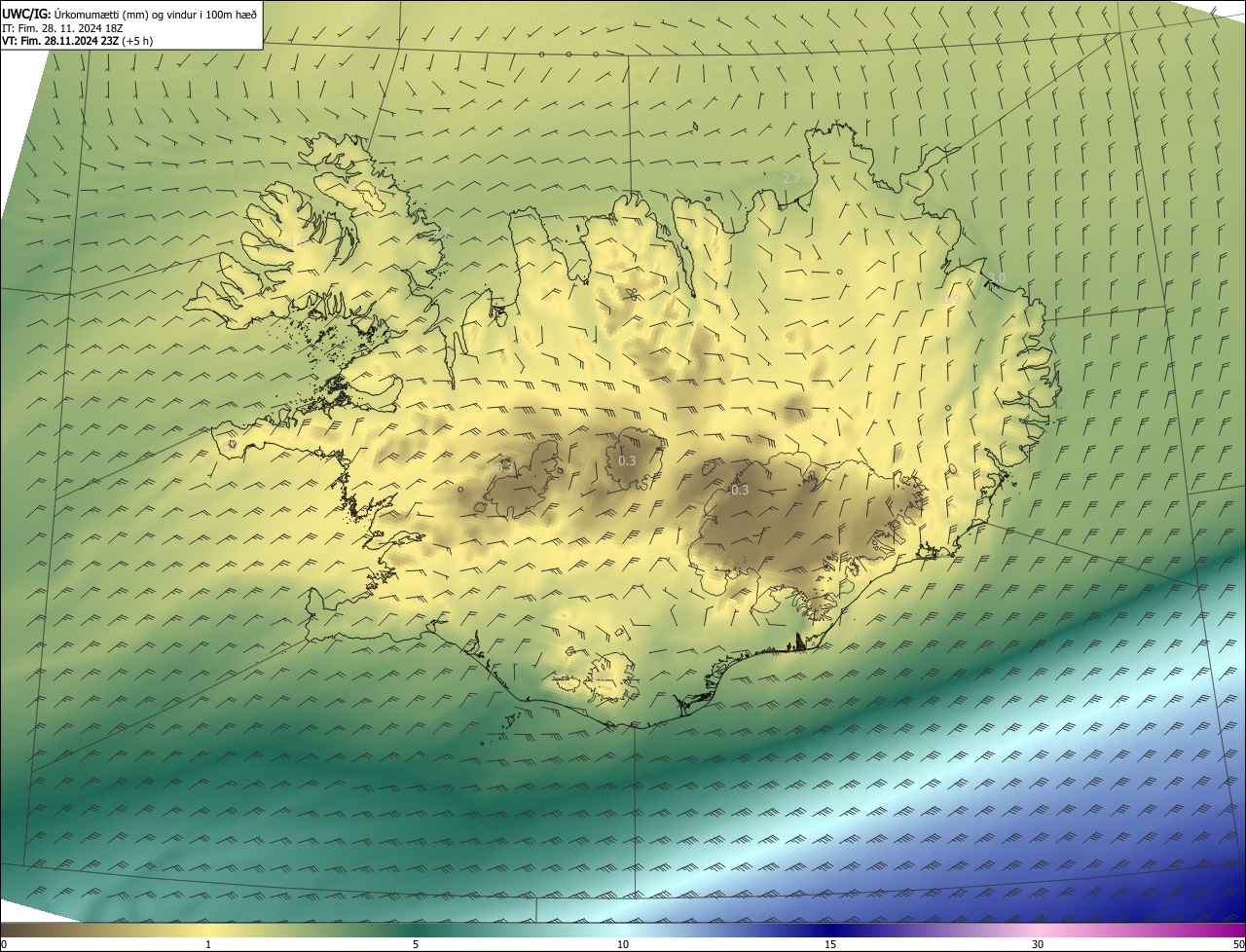Image resolution: width=1246 pixels, height=952 pixels.
Task: Pick the pink color above tick 30
Action: 1038,930
